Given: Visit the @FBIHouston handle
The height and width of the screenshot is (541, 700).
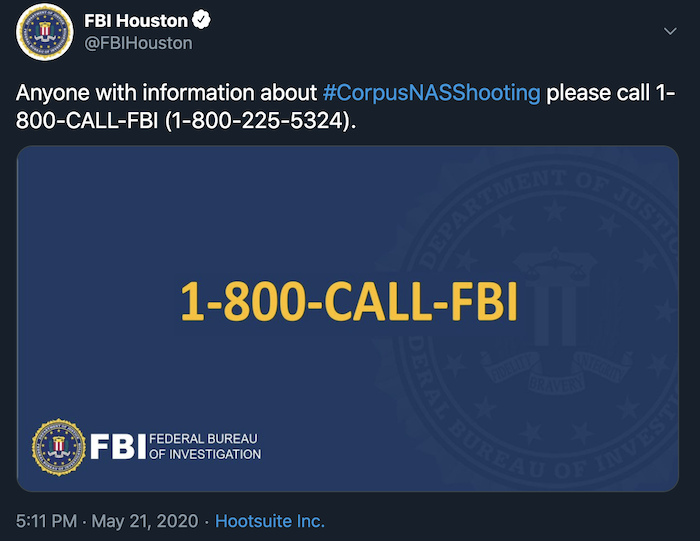Looking at the screenshot, I should point(138,43).
